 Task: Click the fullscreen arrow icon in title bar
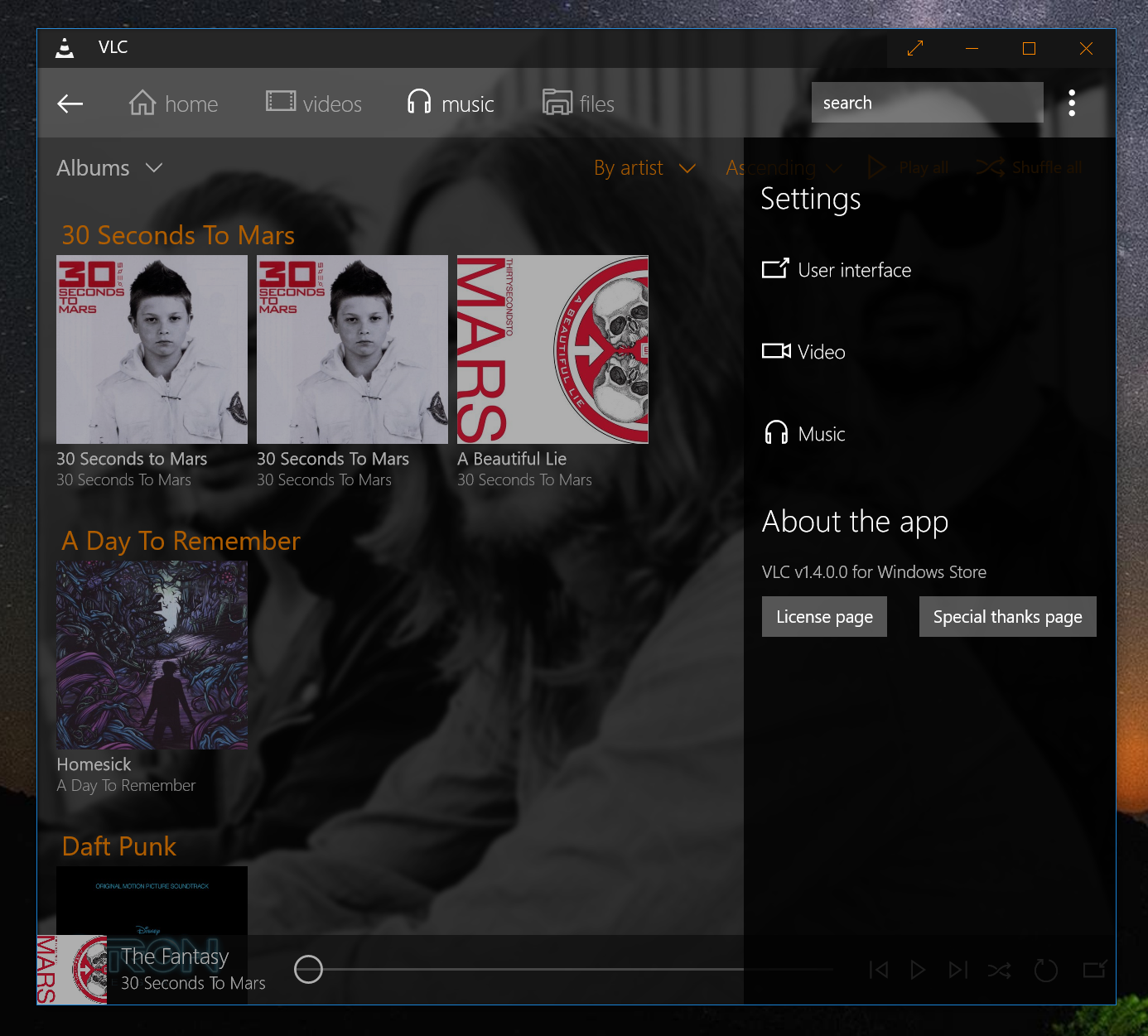[x=914, y=49]
